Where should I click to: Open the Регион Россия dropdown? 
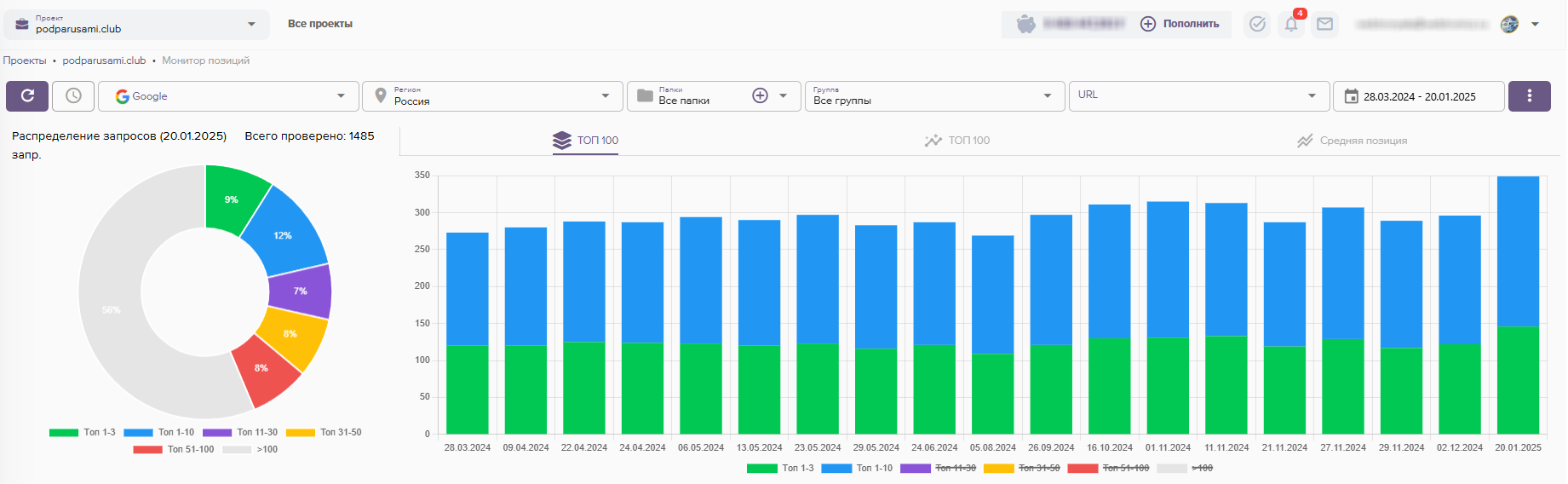(x=492, y=96)
